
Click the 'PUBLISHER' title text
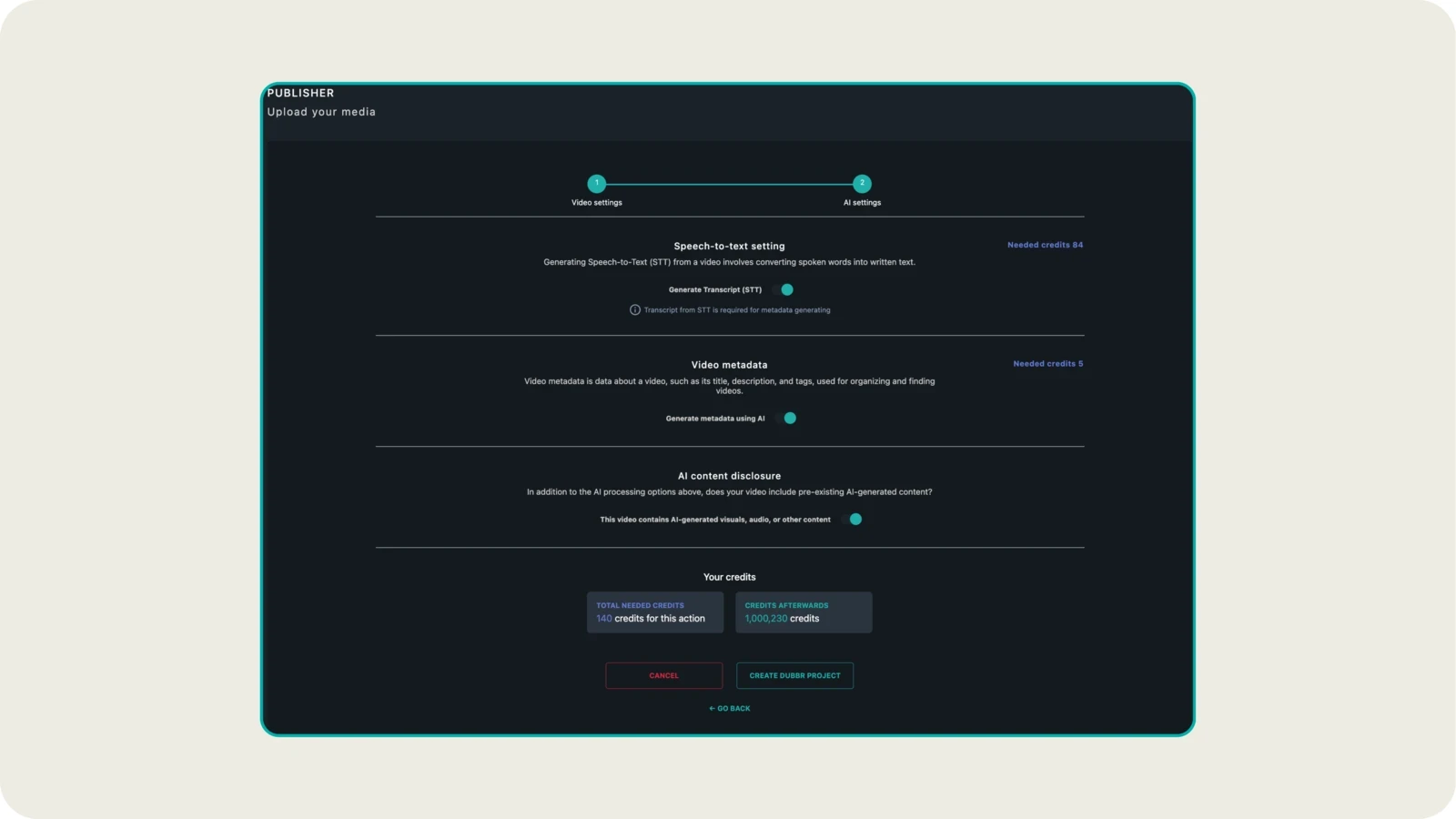click(x=300, y=93)
